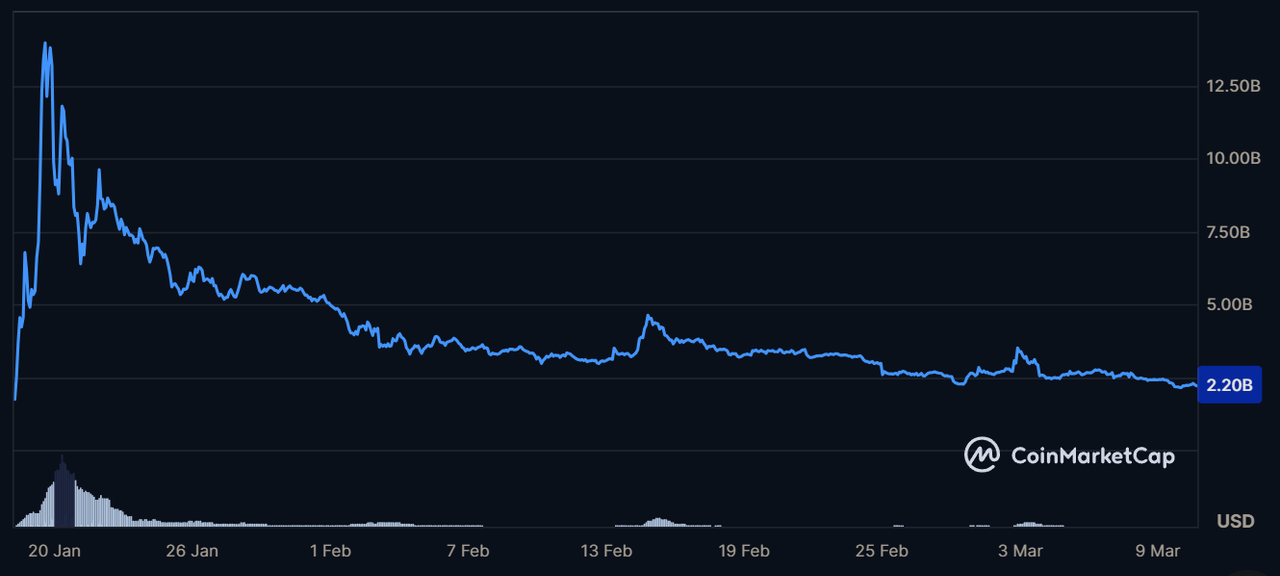Click the 25 Feb date label
This screenshot has width=1280, height=576.
click(x=882, y=551)
